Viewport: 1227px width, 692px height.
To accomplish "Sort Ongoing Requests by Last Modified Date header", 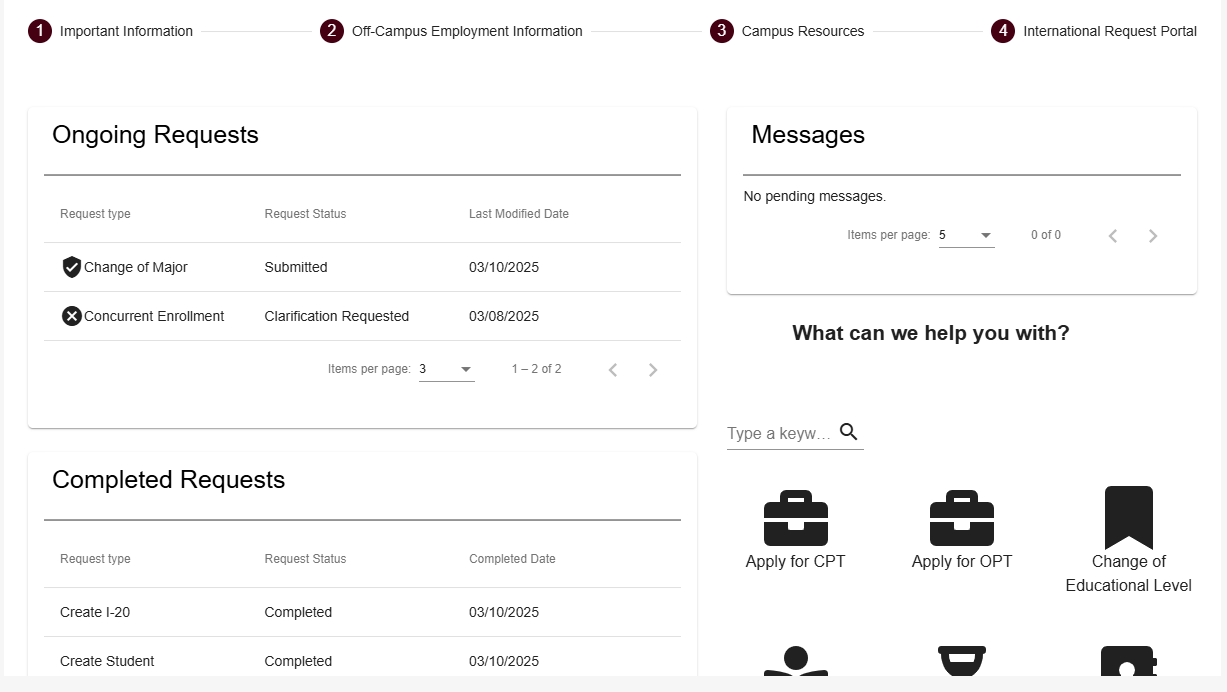I will [519, 214].
